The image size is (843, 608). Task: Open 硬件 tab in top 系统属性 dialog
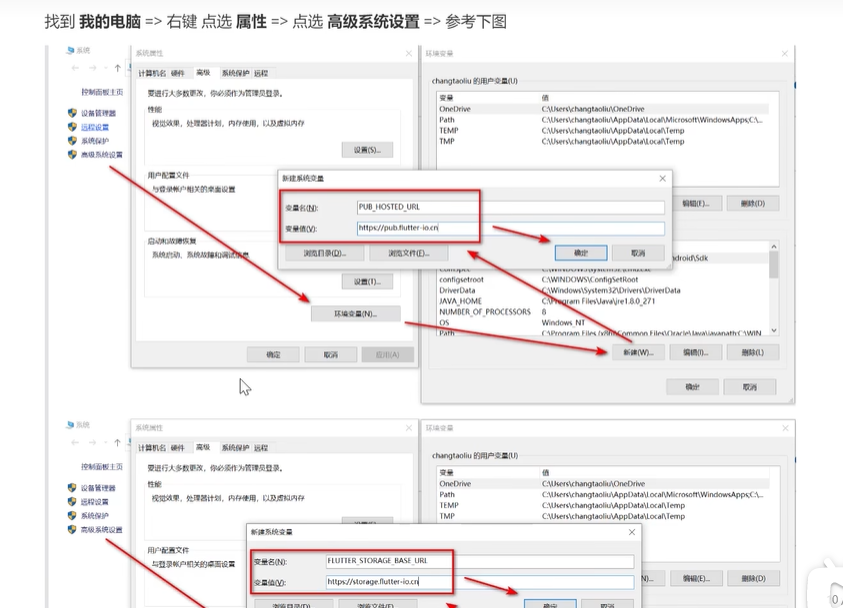178,73
